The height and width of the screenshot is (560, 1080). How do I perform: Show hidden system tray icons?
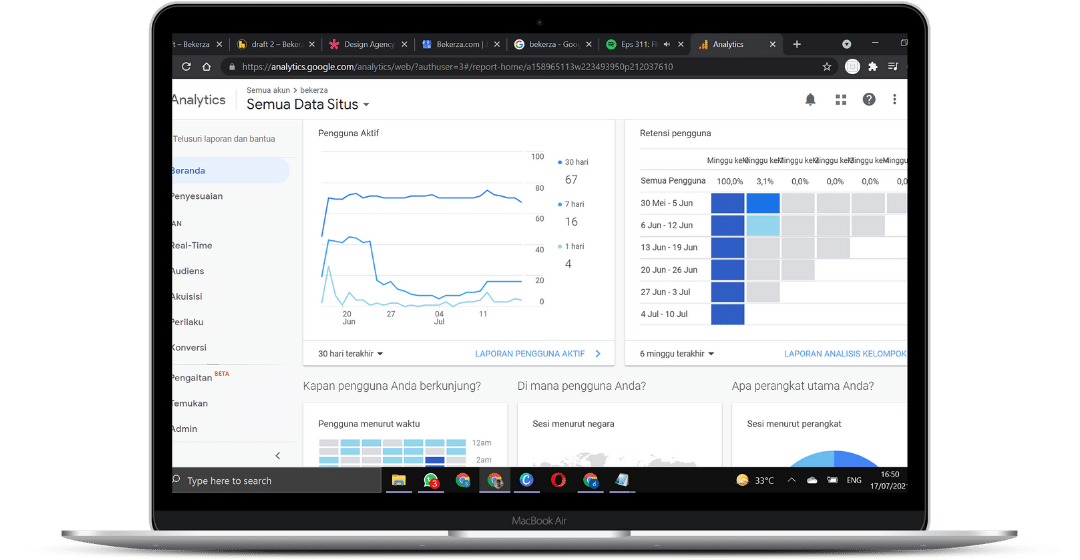click(x=791, y=480)
